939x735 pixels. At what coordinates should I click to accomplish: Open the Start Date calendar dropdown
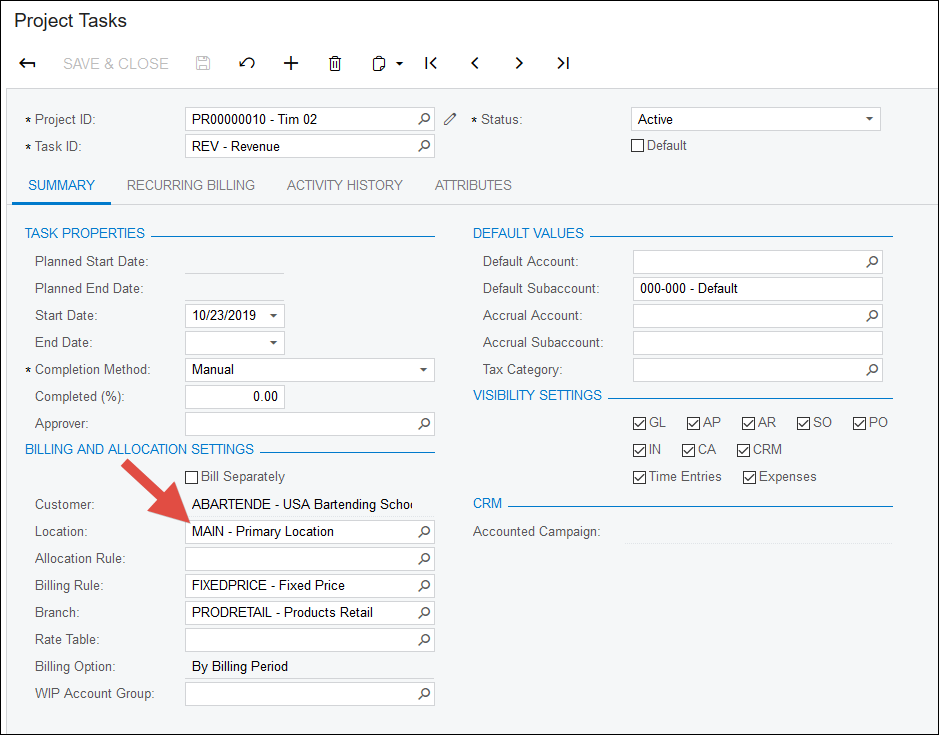tap(272, 316)
